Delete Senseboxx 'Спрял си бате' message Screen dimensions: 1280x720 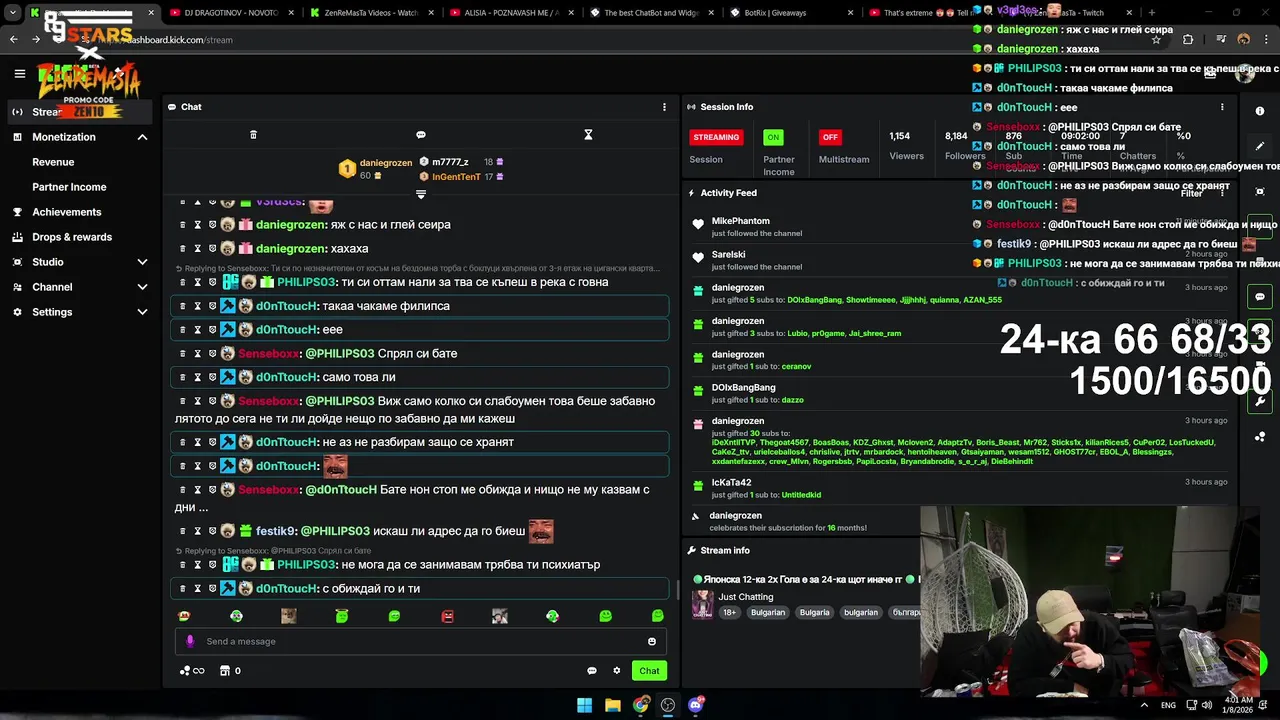[183, 354]
